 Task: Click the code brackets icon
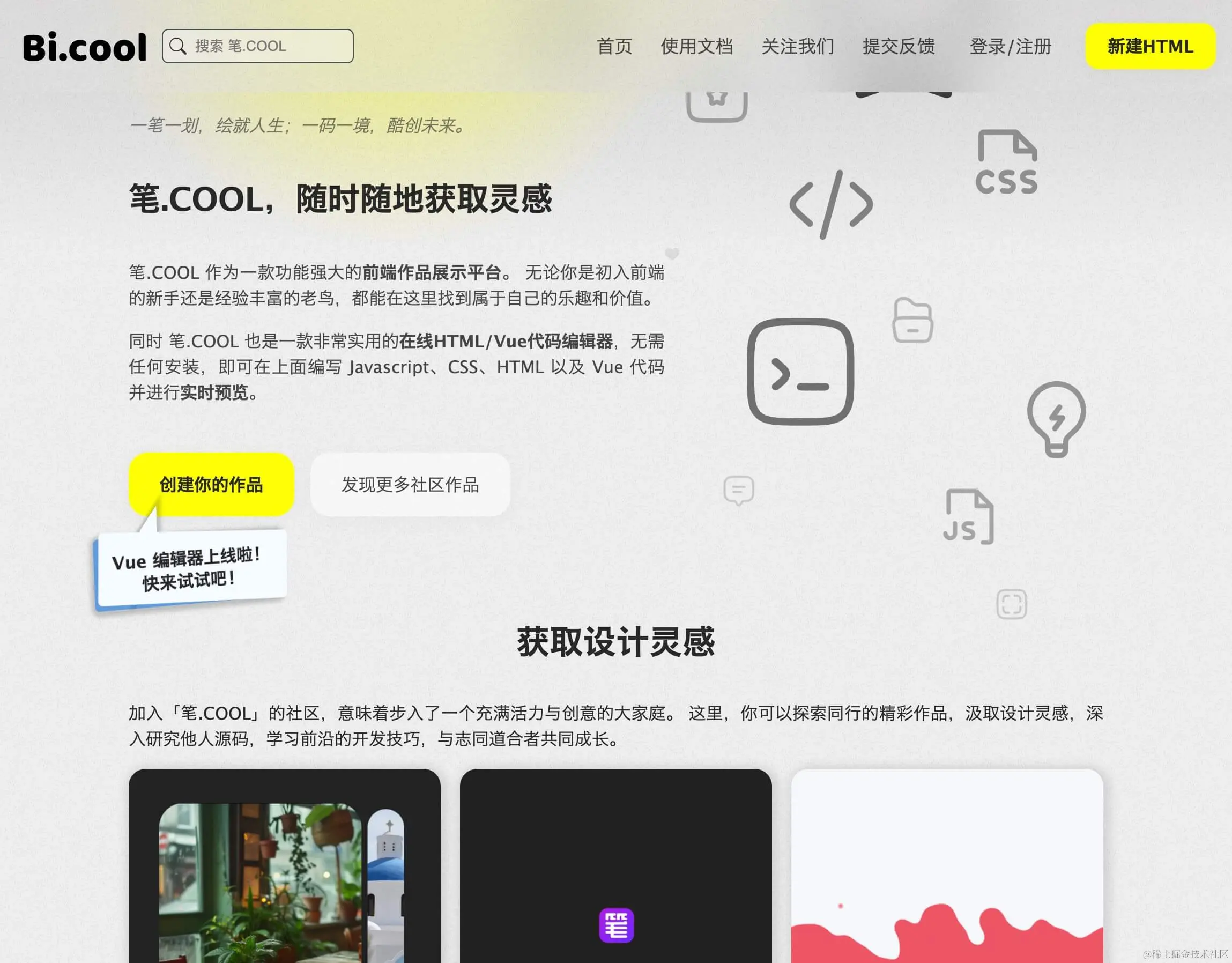831,204
